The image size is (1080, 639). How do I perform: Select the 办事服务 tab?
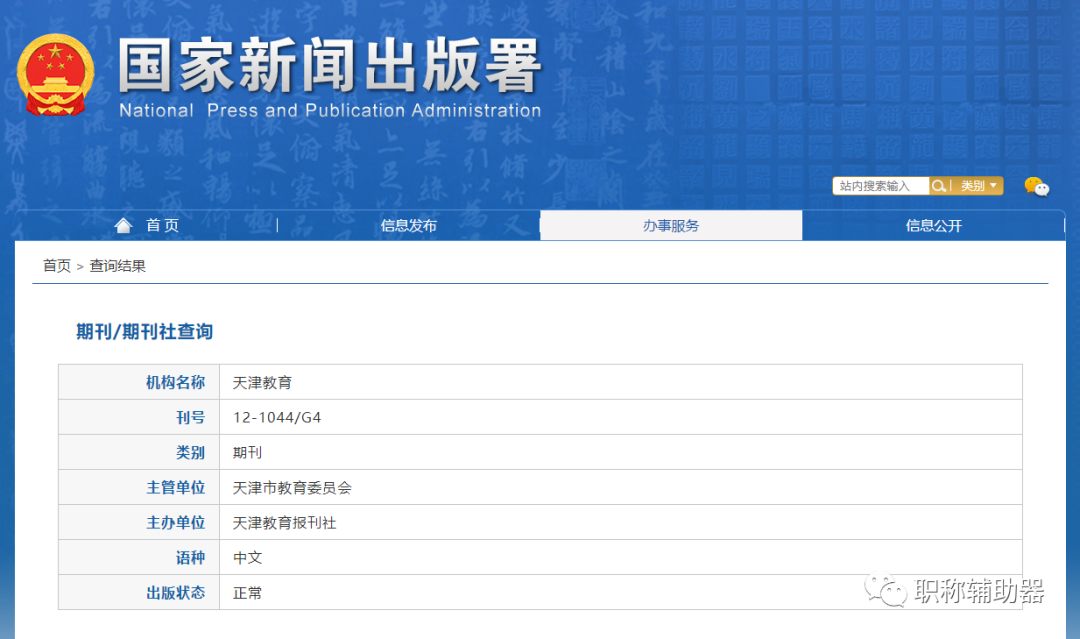click(x=670, y=225)
